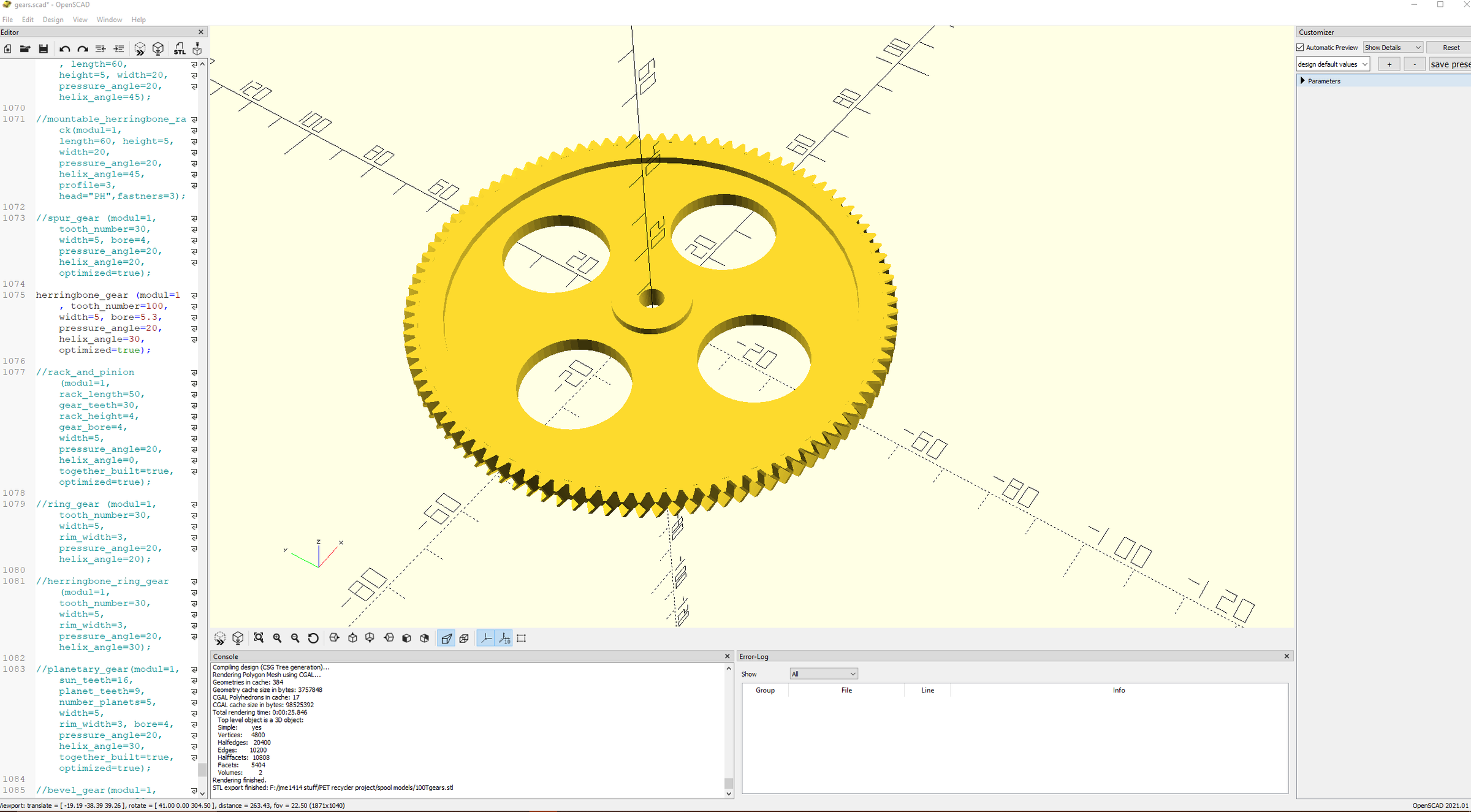Click the save preset button
This screenshot has width=1471, height=812.
pyautogui.click(x=1450, y=64)
